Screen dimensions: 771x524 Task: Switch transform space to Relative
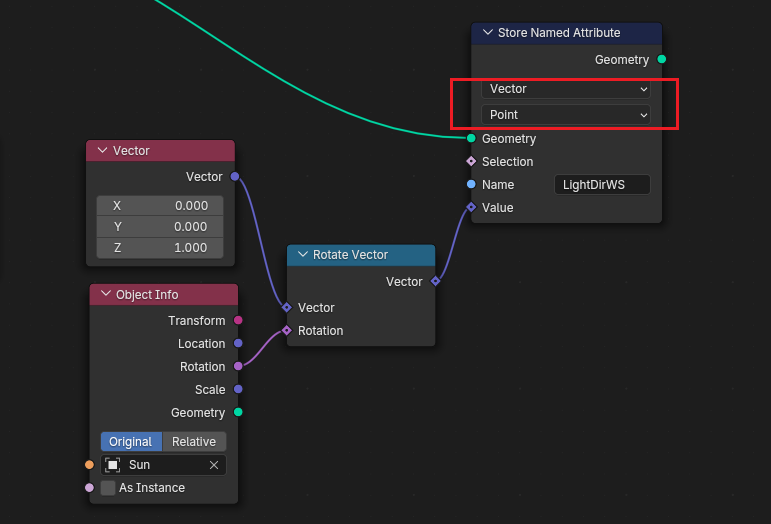[x=194, y=442]
